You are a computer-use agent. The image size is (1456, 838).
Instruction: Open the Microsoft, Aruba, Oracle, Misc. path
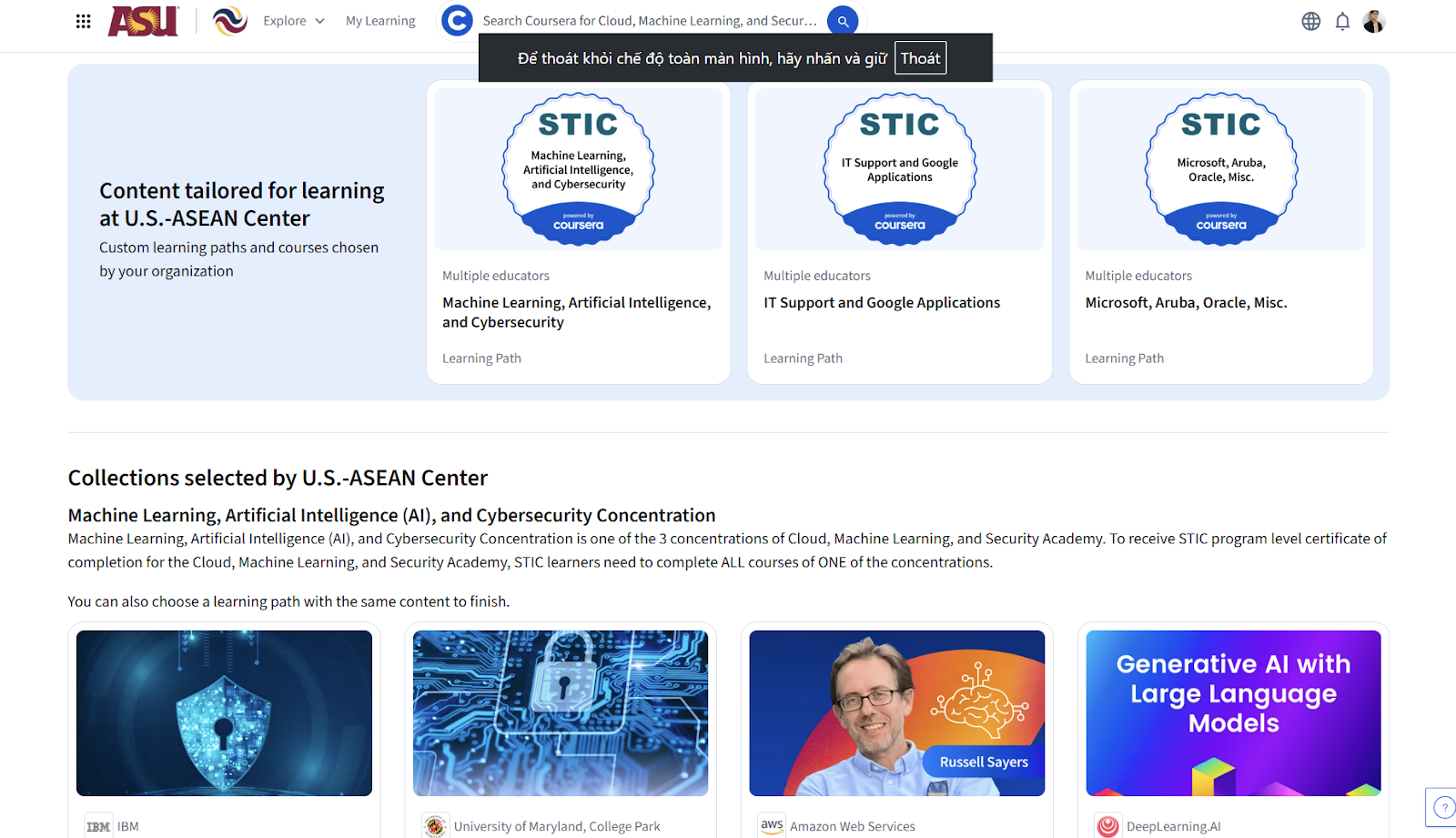tap(1186, 302)
